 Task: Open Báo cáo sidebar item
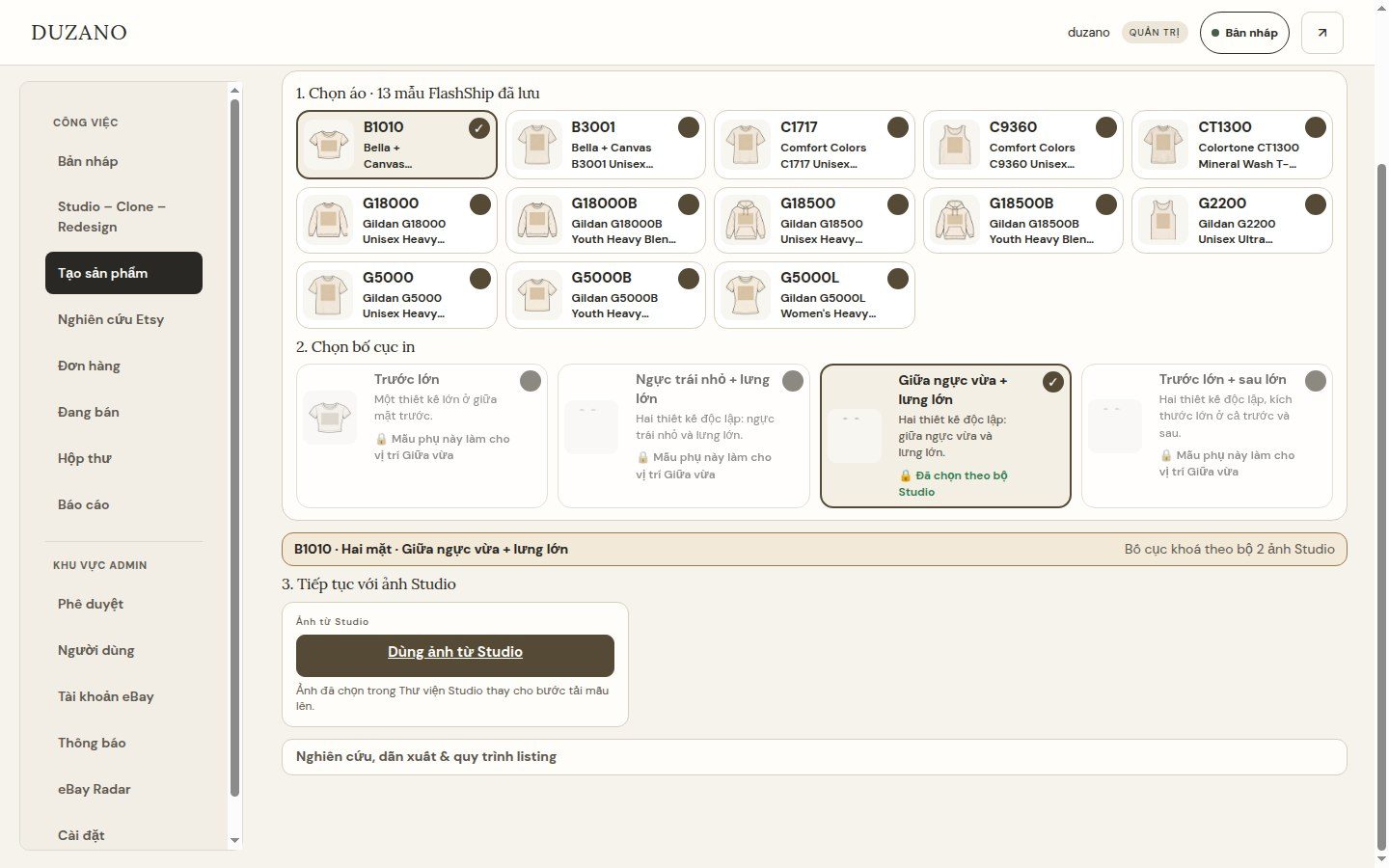point(123,504)
